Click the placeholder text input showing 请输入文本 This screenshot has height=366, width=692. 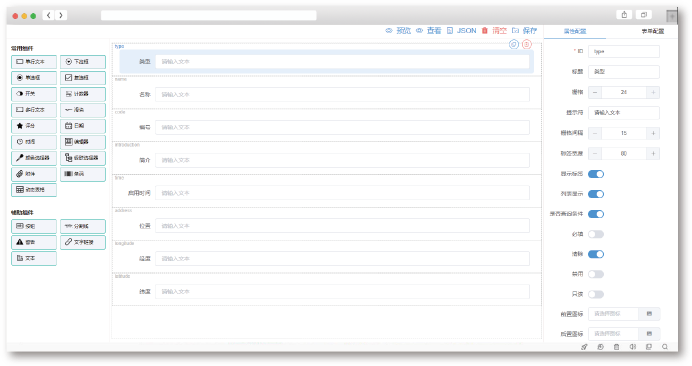624,113
